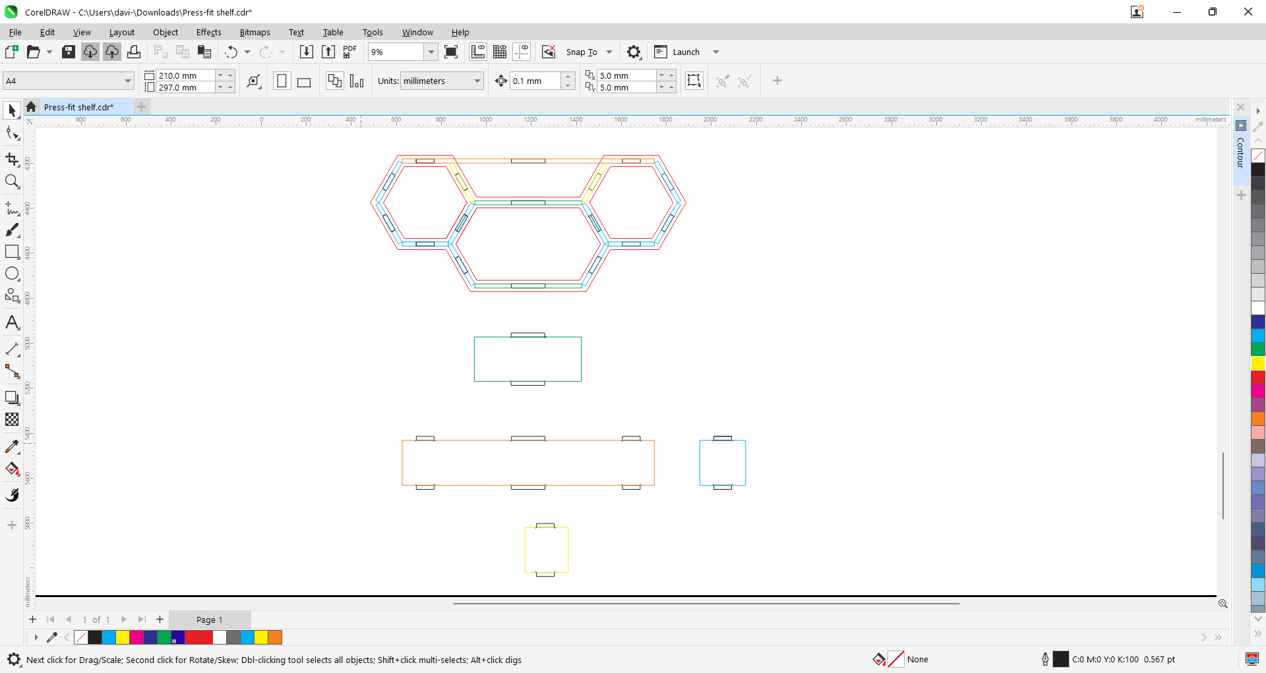Open the Effects menu

coord(208,32)
